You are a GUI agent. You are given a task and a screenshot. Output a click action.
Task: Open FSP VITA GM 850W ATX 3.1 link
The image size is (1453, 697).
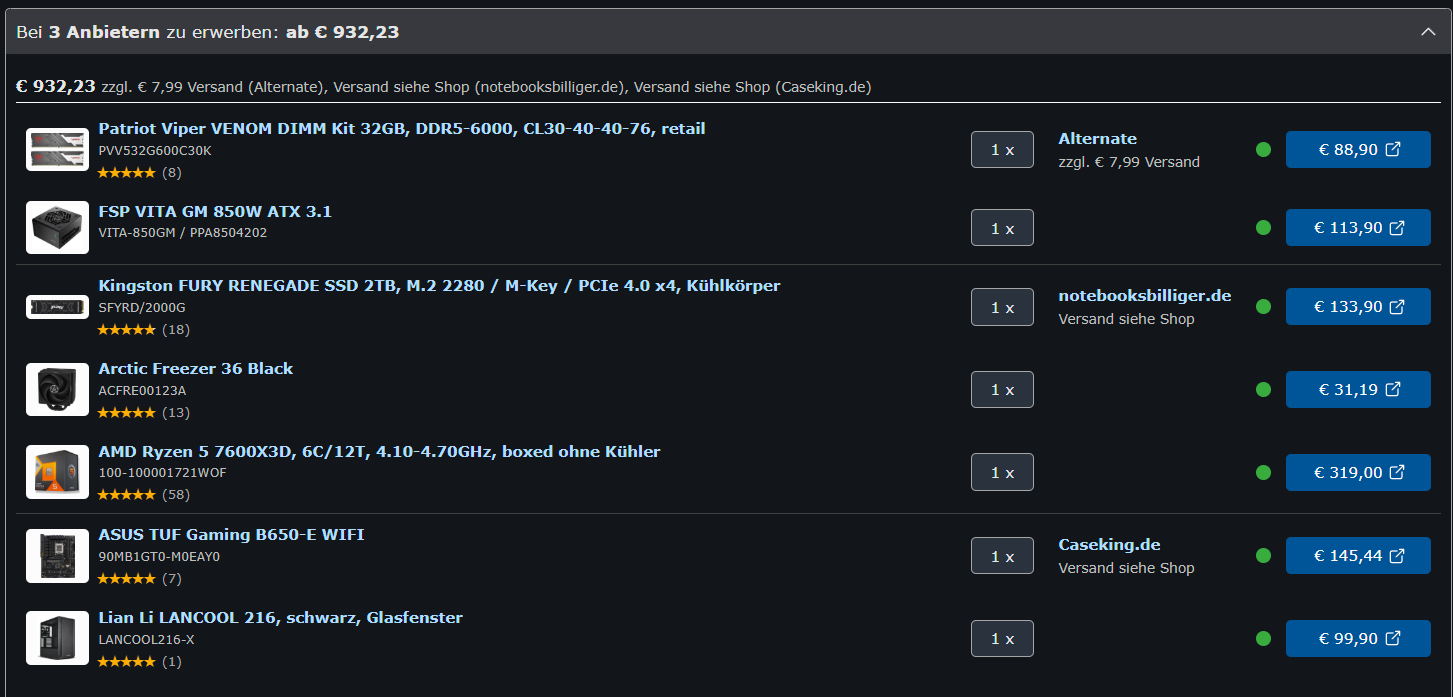[x=215, y=211]
